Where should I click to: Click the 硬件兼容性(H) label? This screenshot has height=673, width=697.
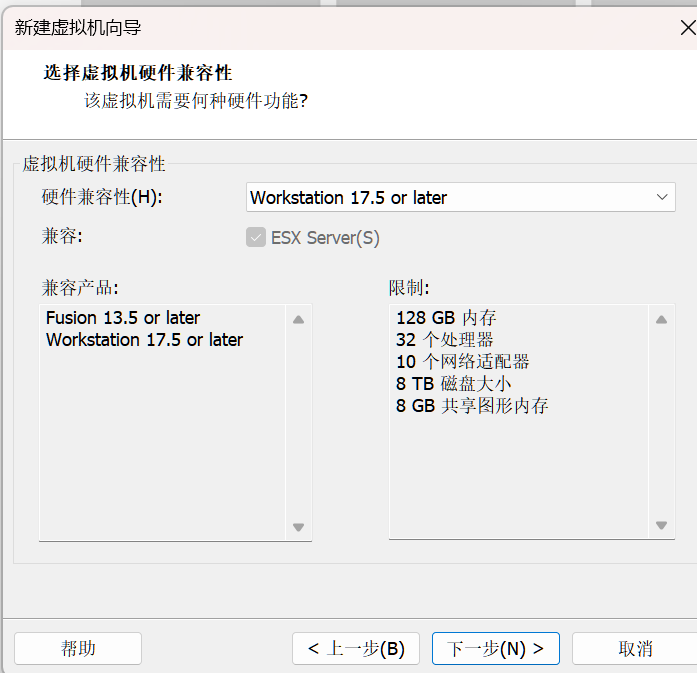101,197
